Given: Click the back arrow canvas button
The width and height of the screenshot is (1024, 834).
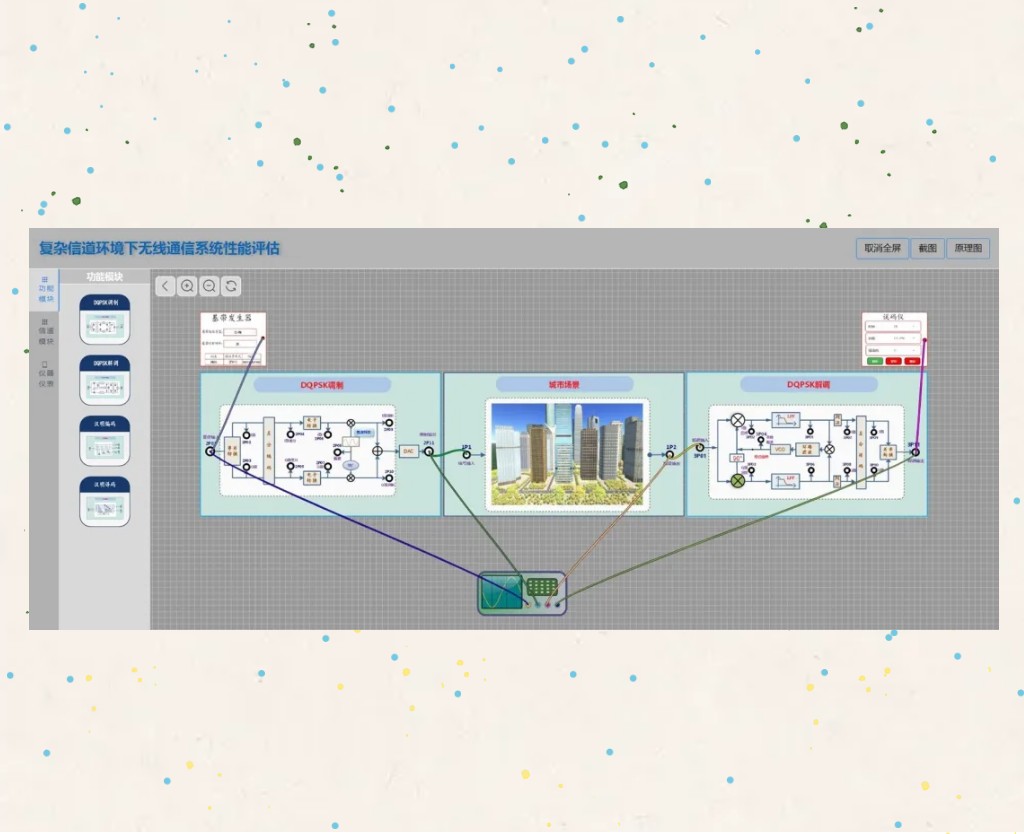Looking at the screenshot, I should 166,286.
